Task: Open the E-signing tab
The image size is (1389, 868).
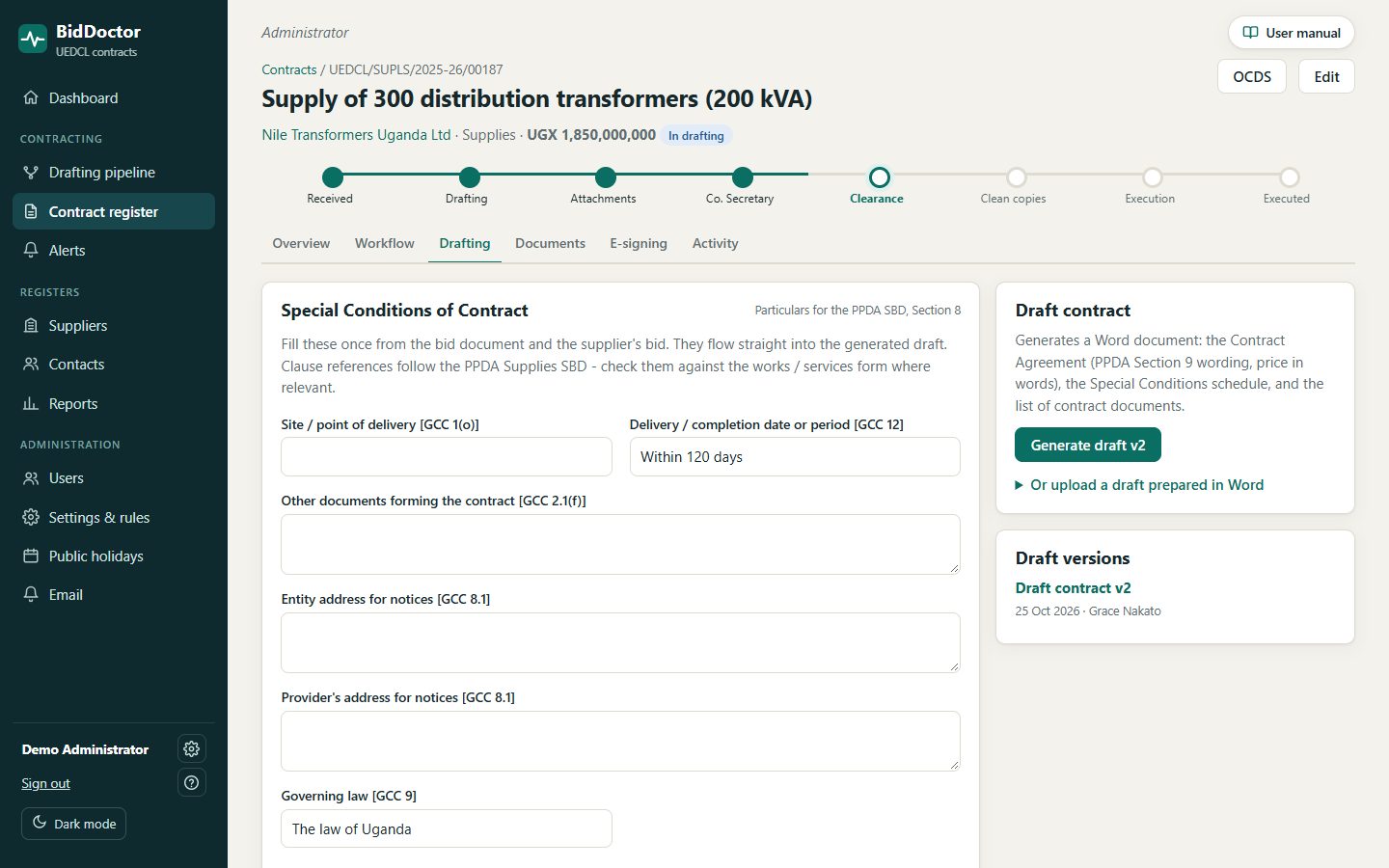Action: pyautogui.click(x=639, y=244)
